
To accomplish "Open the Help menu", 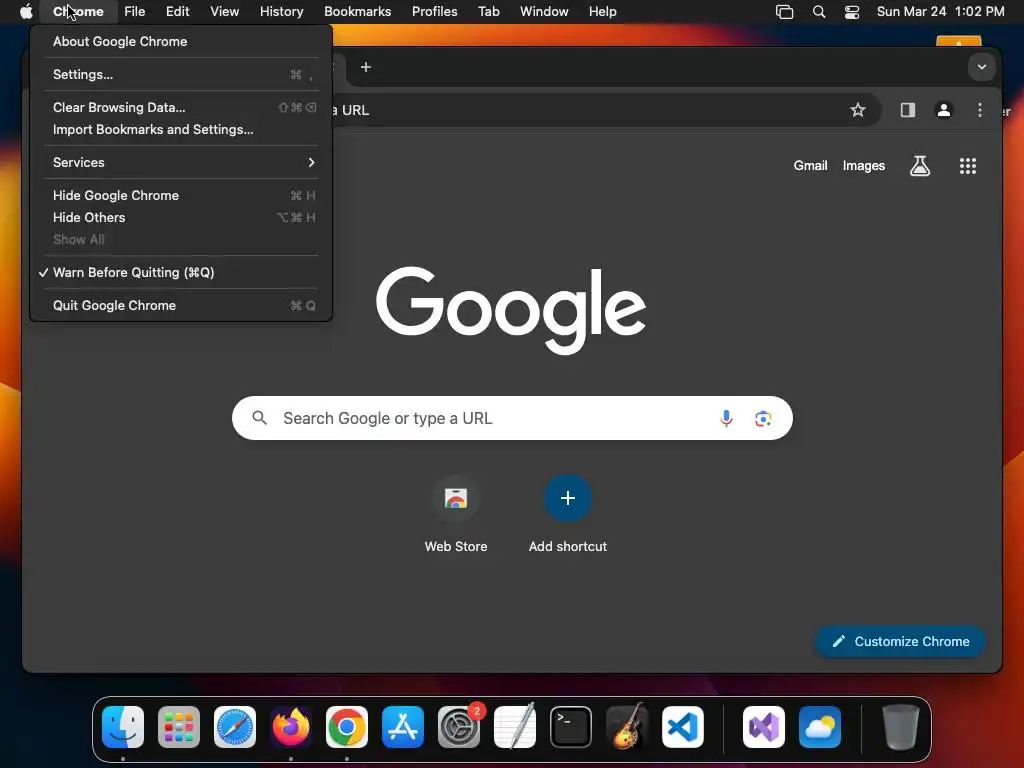I will [602, 11].
